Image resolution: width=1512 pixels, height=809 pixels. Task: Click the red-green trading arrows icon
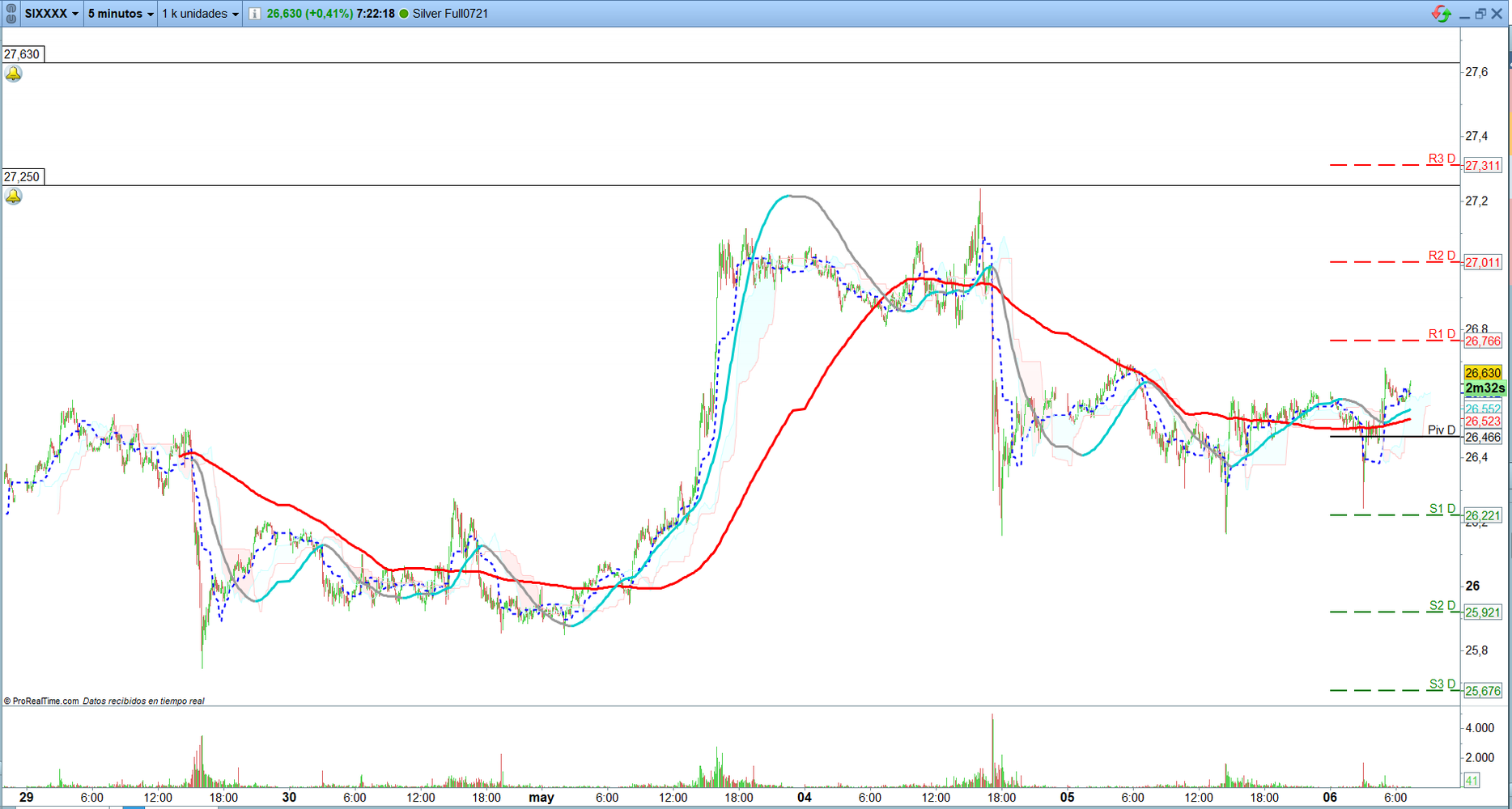(1442, 14)
